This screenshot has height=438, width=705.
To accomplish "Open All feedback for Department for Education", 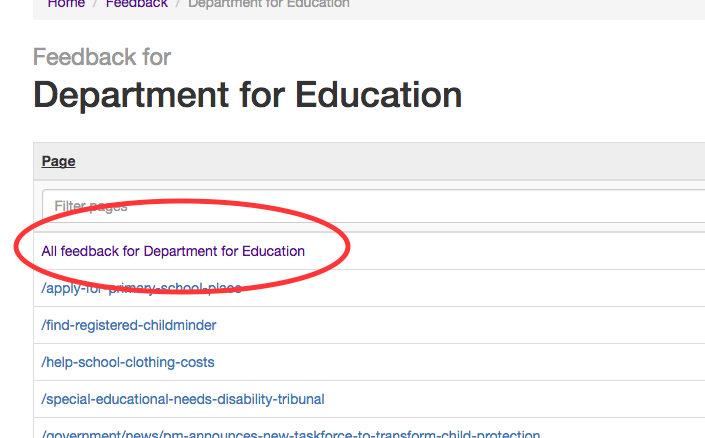I will point(173,251).
